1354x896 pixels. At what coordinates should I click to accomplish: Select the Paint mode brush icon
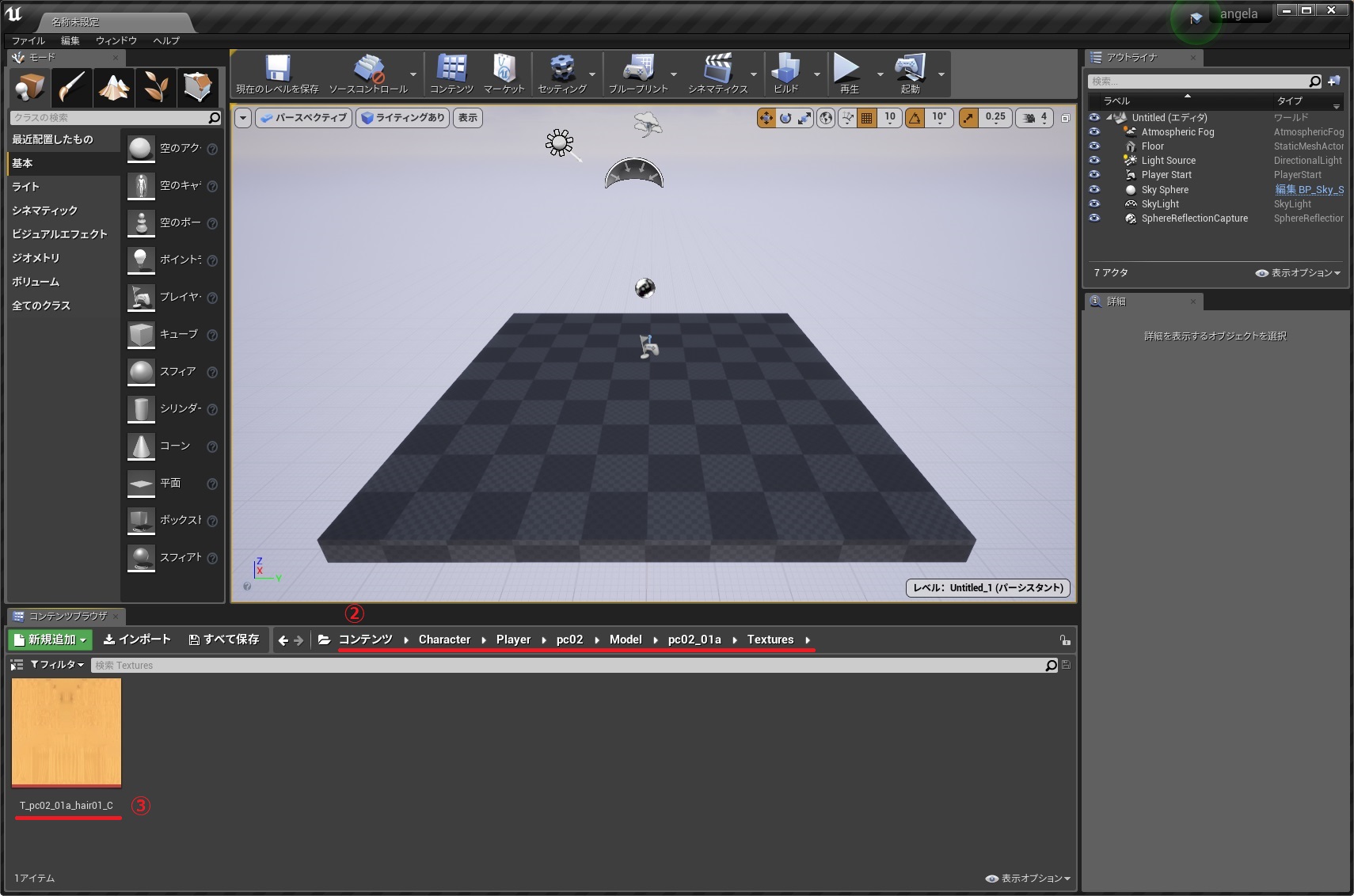(x=72, y=87)
